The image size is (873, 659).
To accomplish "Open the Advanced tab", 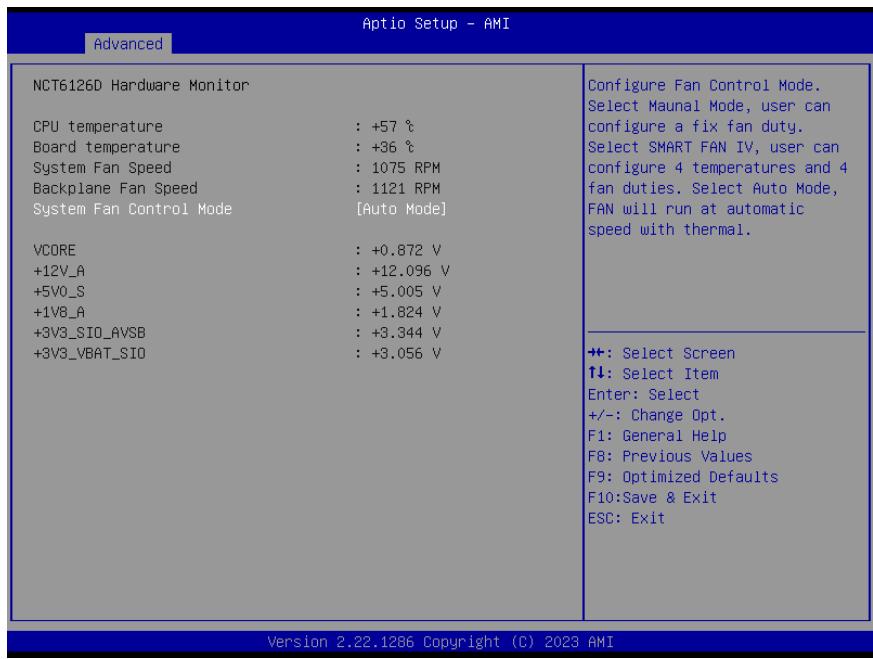I will tap(128, 44).
